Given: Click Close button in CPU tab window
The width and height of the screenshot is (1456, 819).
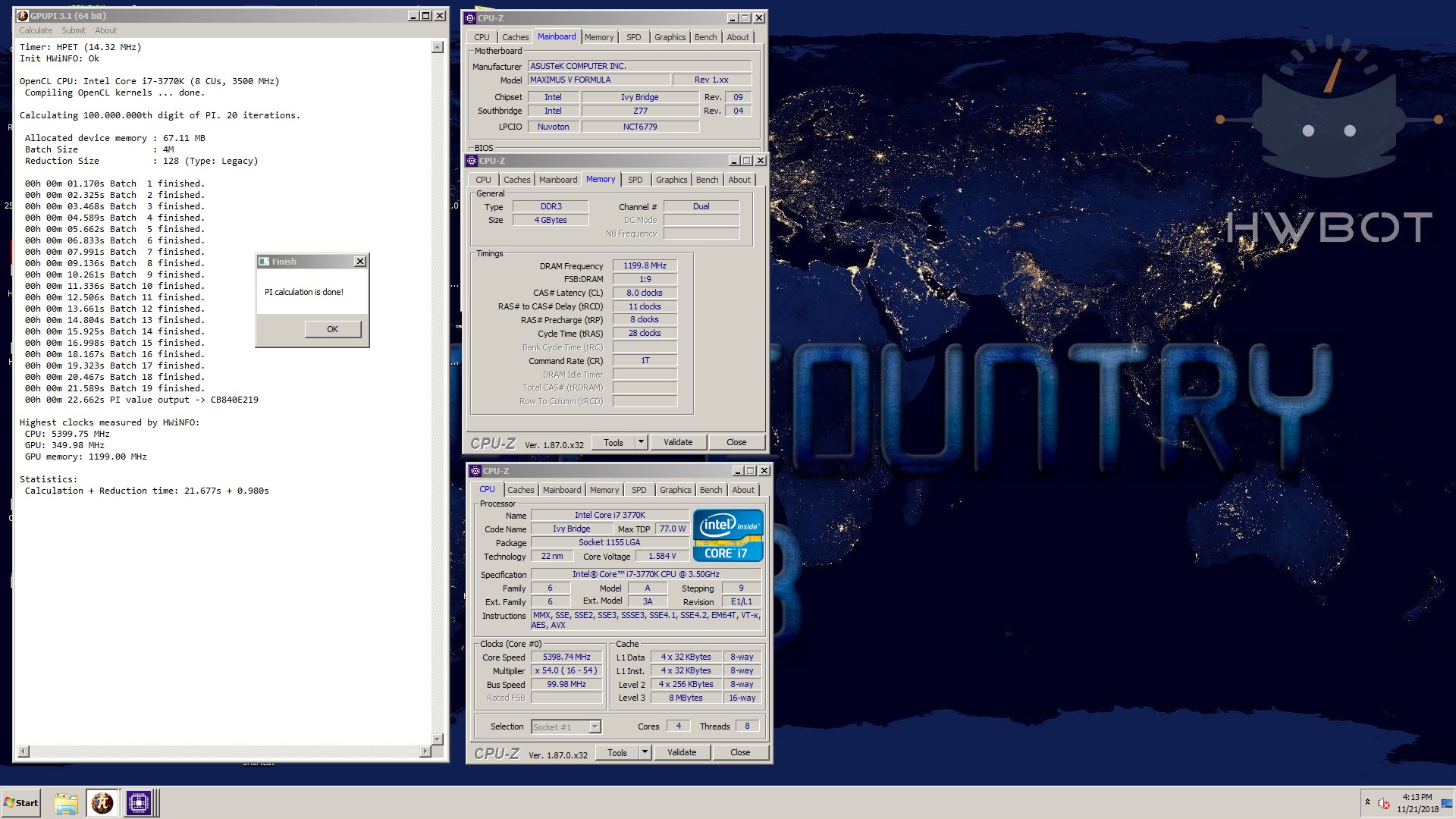Looking at the screenshot, I should coord(740,753).
